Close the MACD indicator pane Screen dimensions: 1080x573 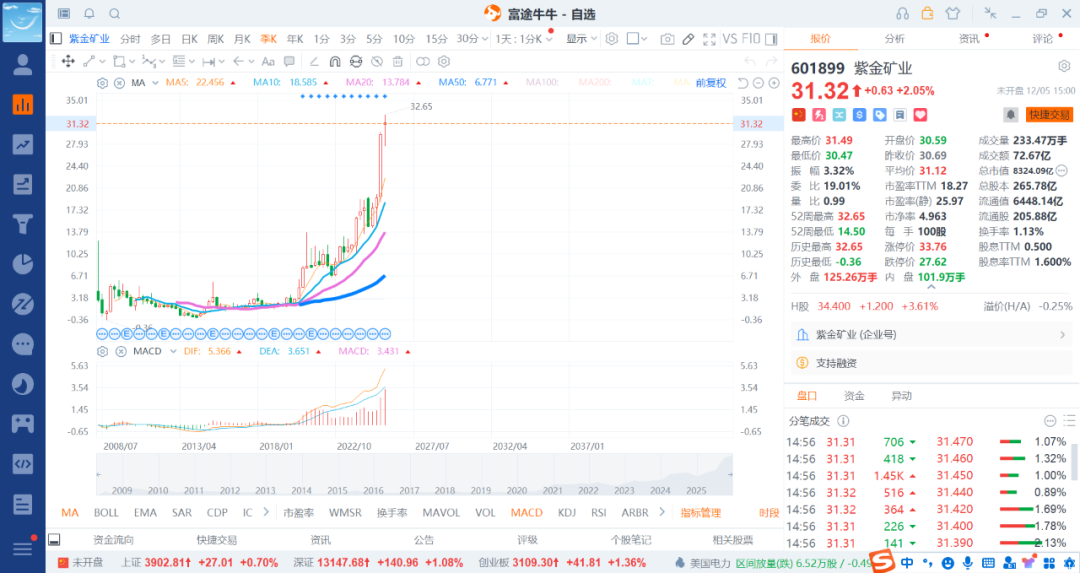point(121,351)
